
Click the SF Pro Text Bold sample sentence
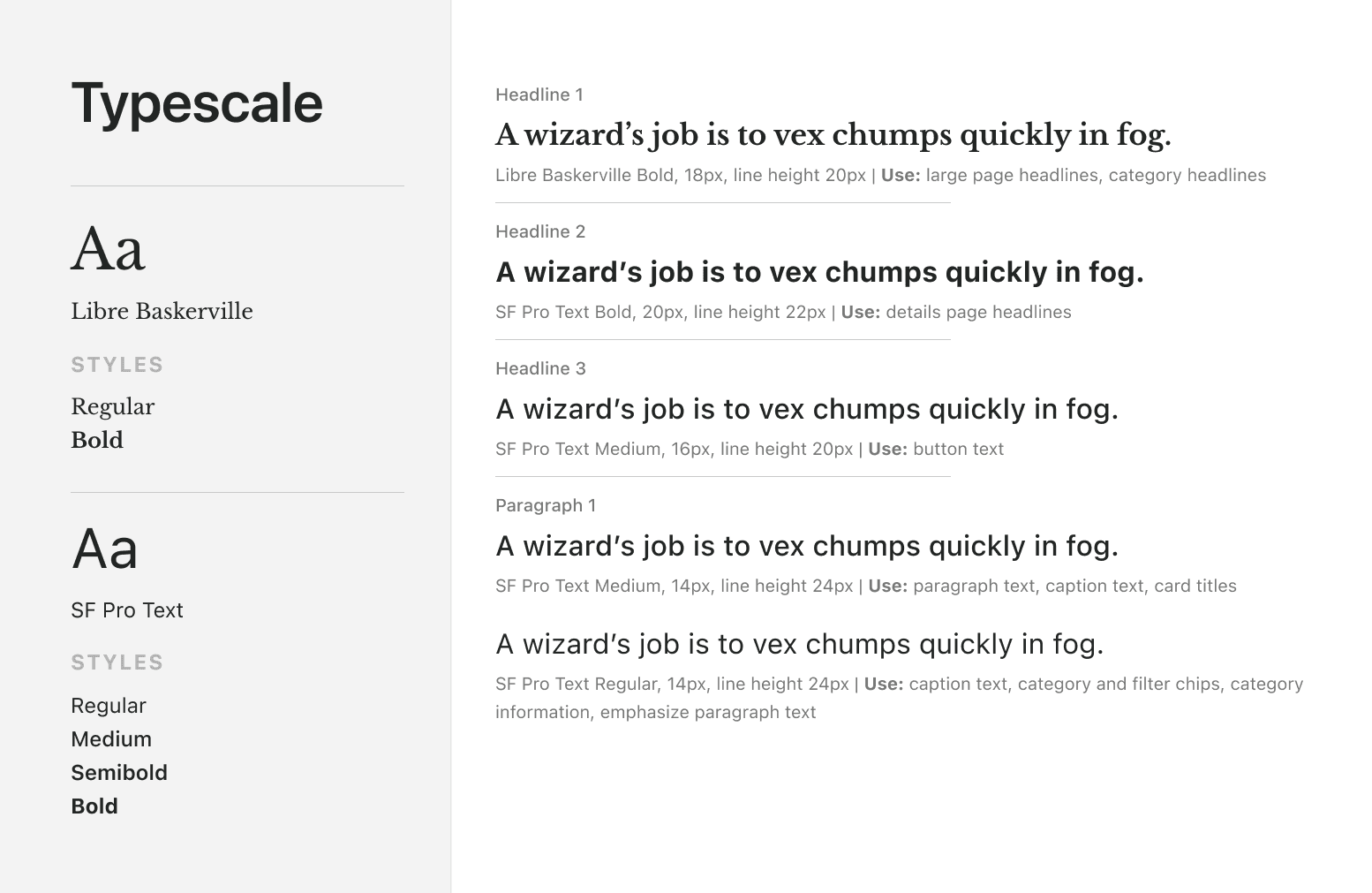[819, 272]
